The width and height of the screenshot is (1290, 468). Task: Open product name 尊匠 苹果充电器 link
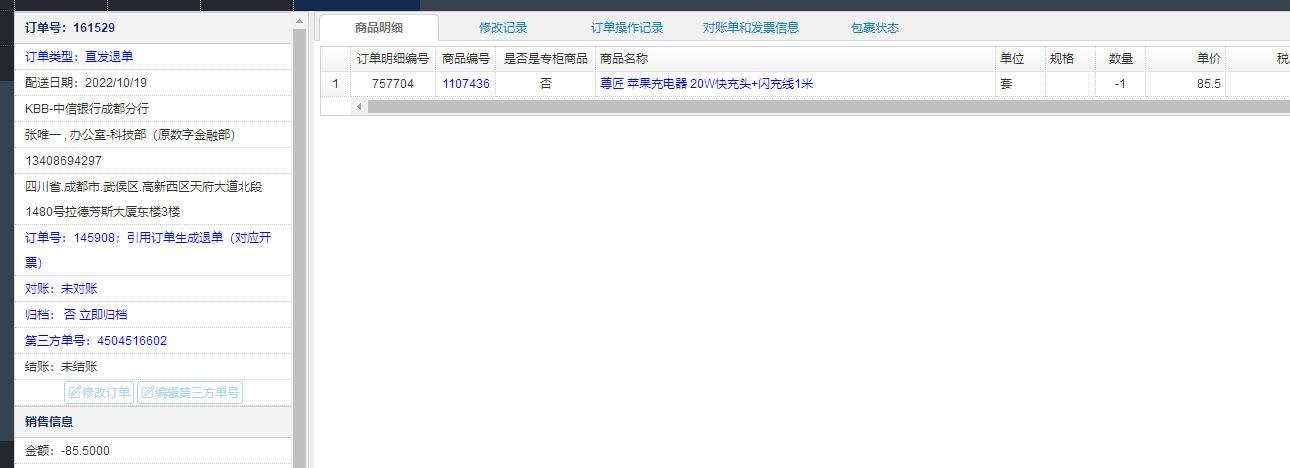706,84
